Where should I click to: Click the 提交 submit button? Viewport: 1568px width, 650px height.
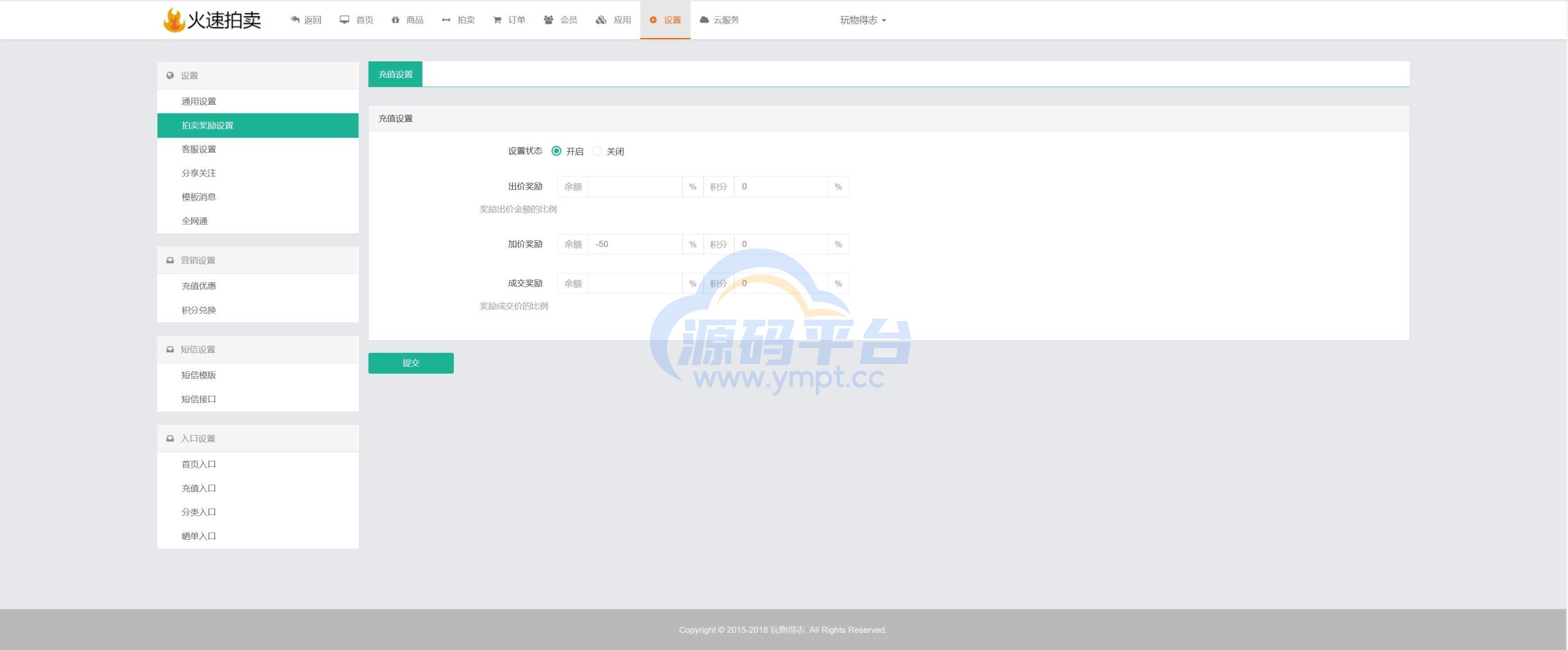[x=411, y=363]
